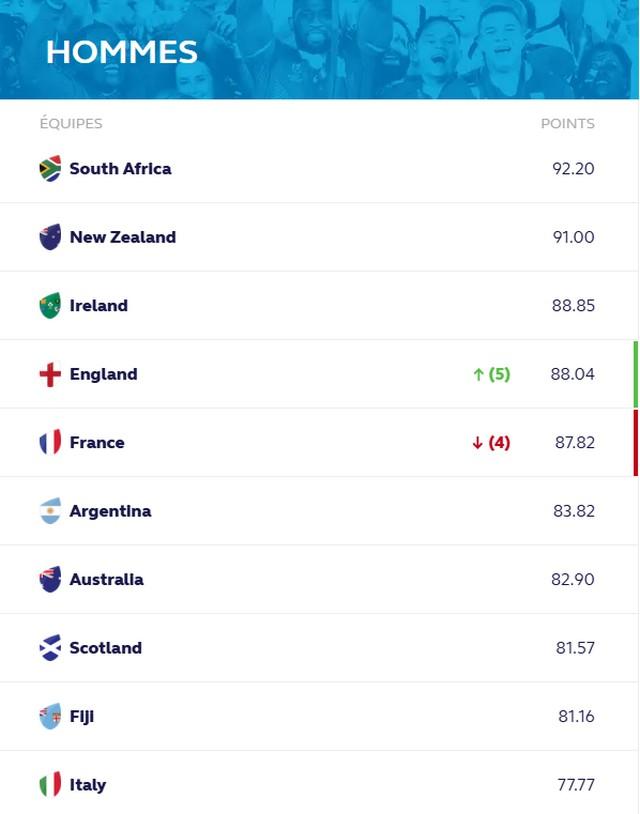Viewport: 640px width, 814px height.
Task: Click the France flag icon
Action: coord(50,442)
